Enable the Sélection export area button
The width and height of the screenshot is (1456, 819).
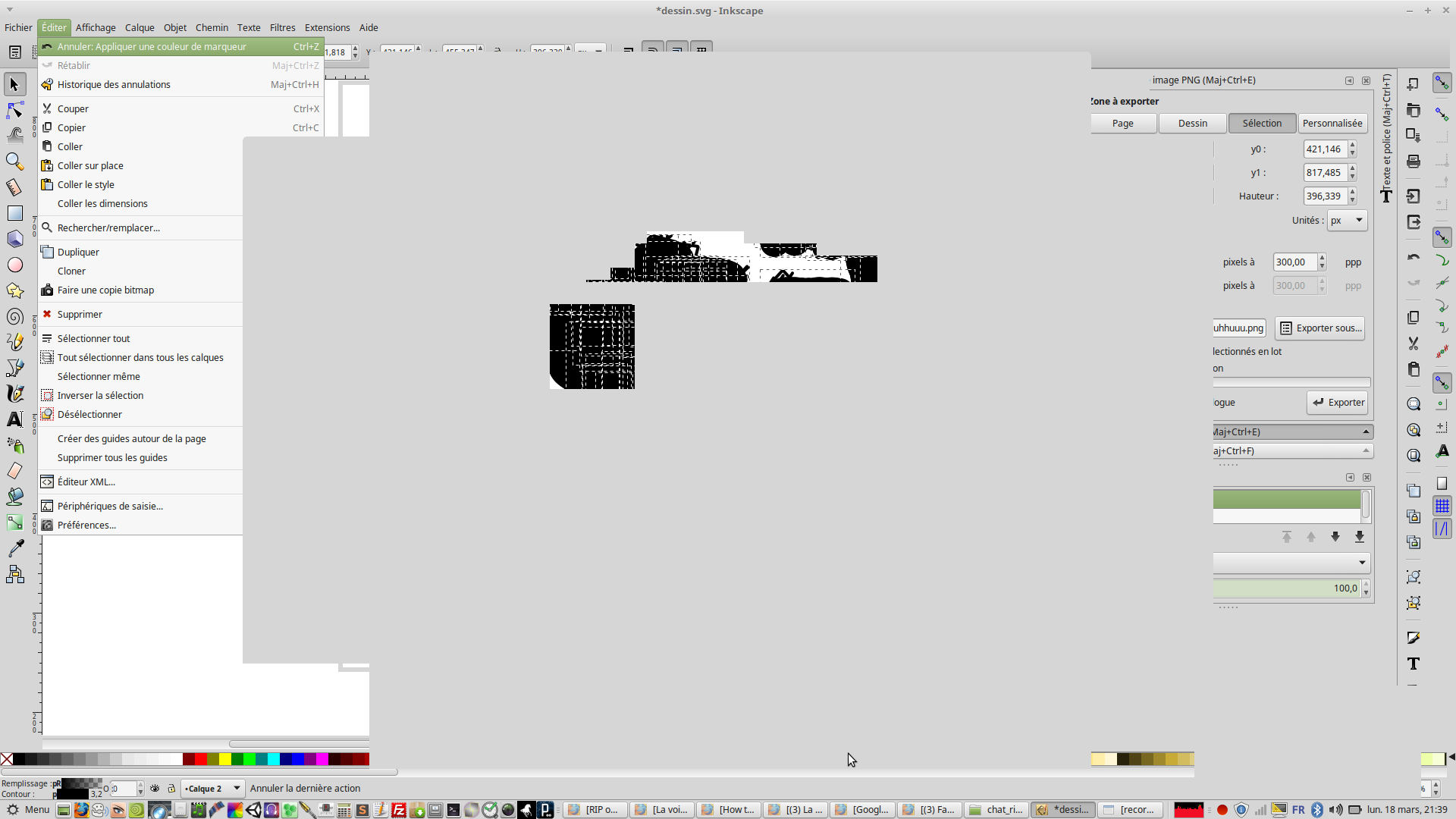1262,124
